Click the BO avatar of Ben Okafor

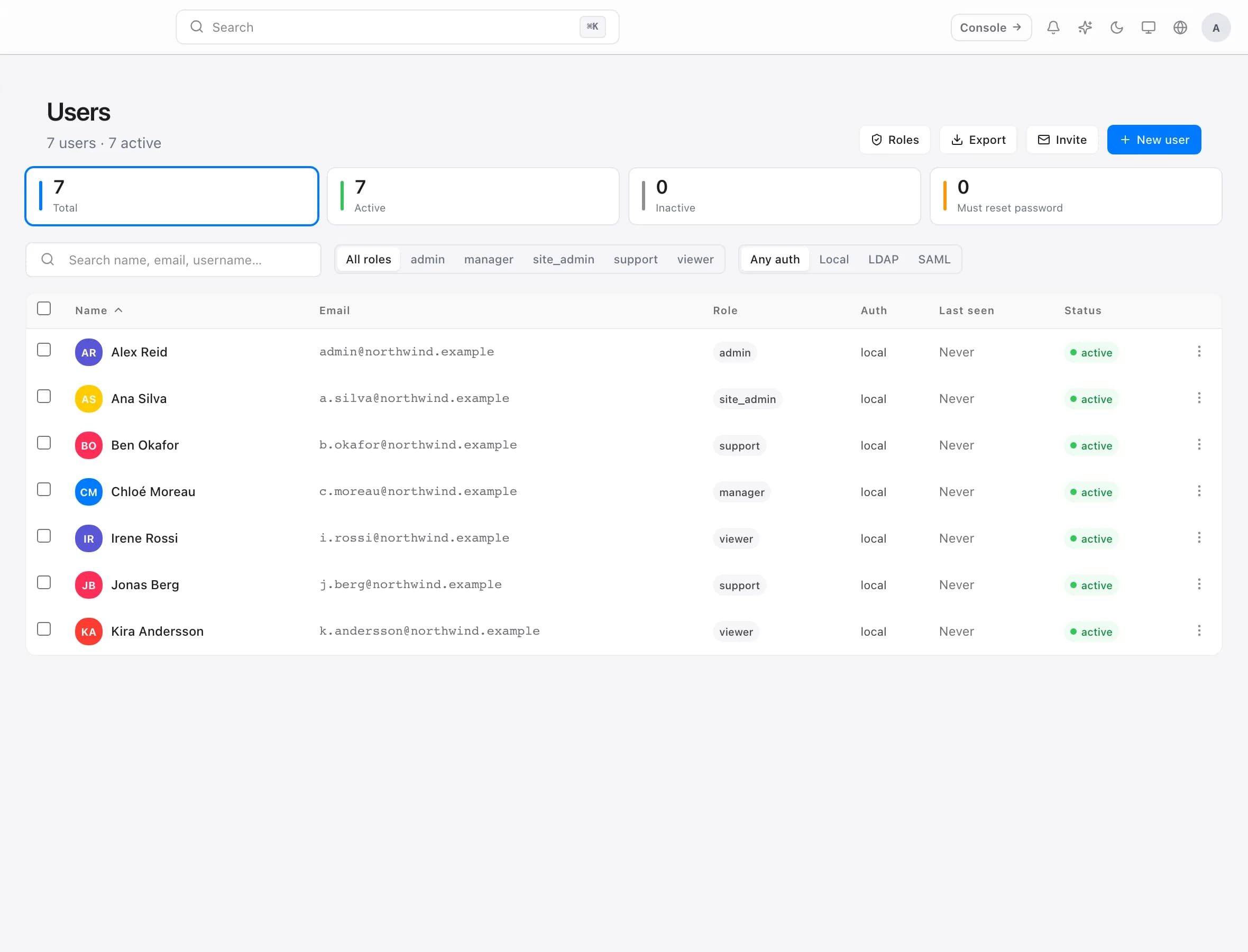(88, 445)
